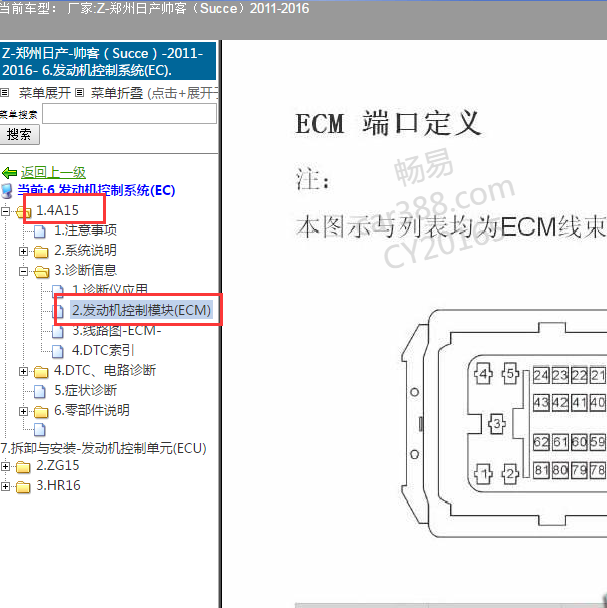Viewport: 607px width, 608px height.
Task: Select the 3.诊断信息 label
Action: (x=85, y=270)
